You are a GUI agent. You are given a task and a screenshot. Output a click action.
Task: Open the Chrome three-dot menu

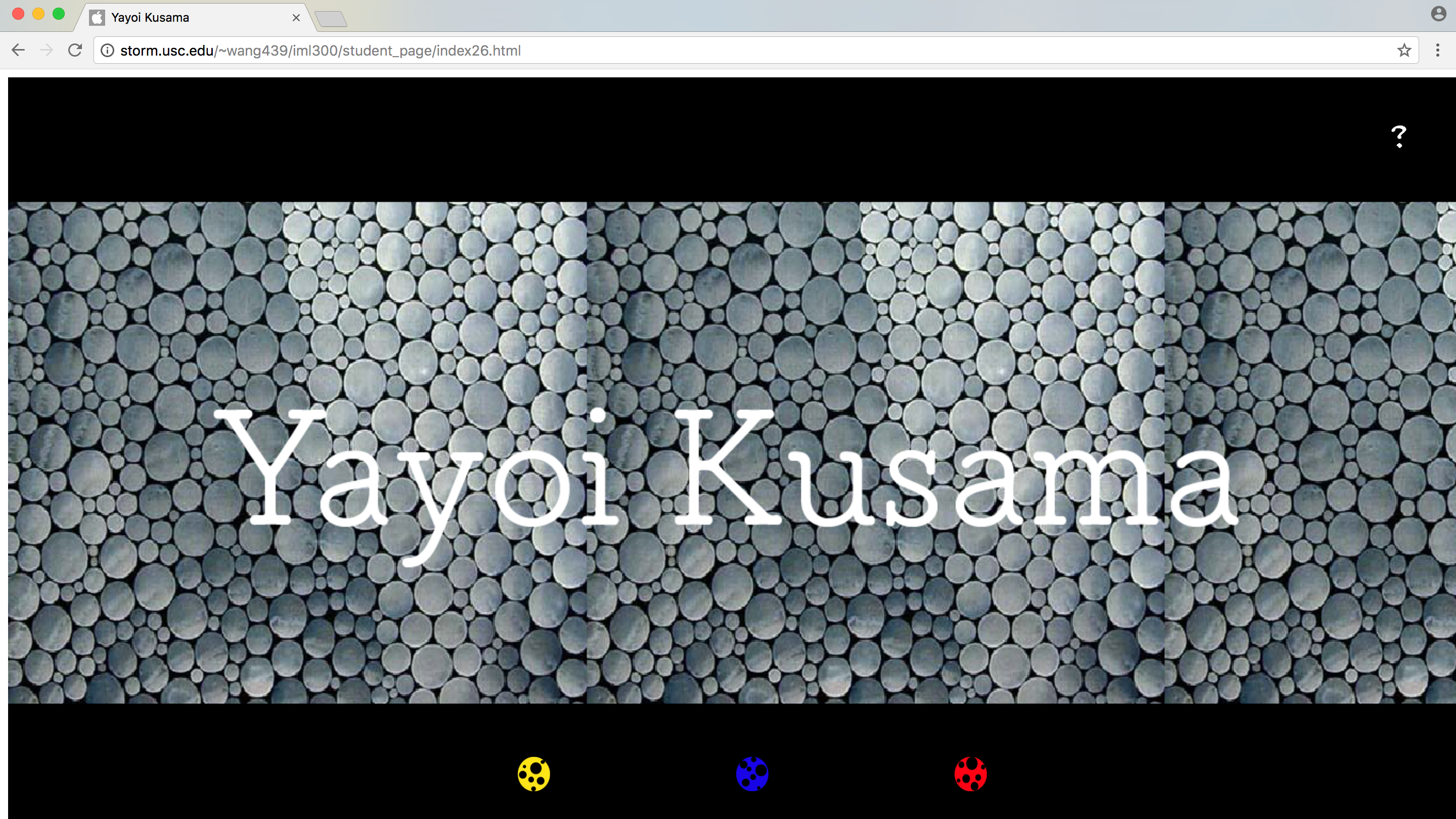coord(1438,51)
